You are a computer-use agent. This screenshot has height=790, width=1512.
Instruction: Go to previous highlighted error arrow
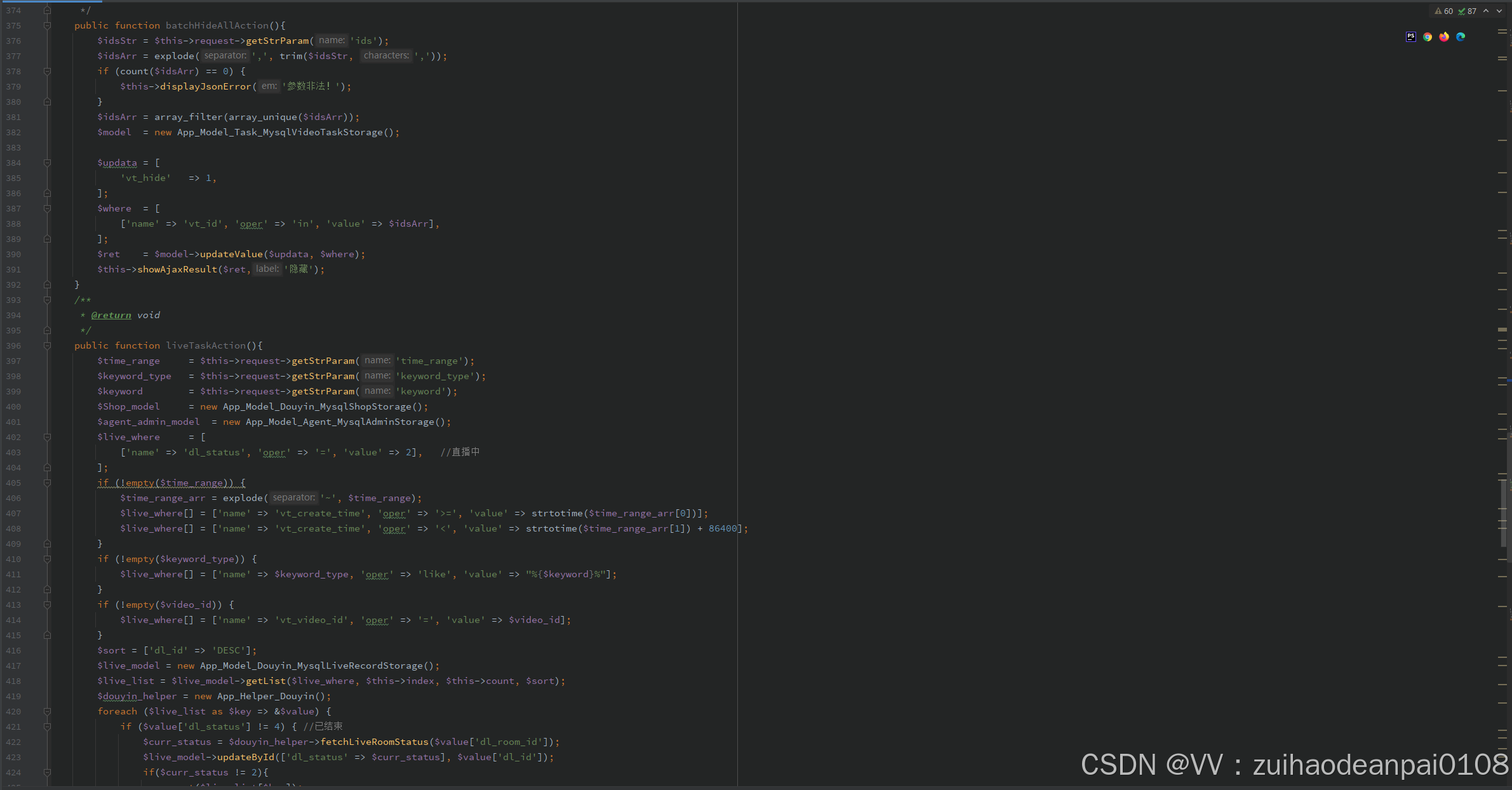click(x=1486, y=11)
